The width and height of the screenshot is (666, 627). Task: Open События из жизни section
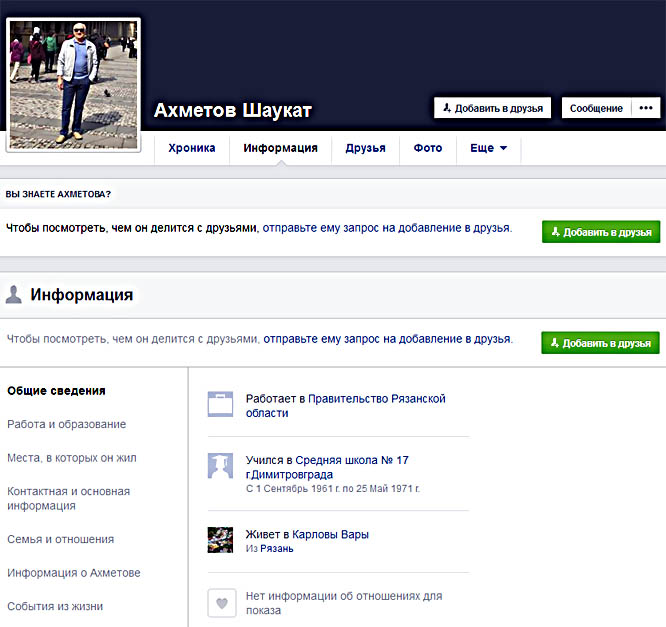tap(55, 606)
